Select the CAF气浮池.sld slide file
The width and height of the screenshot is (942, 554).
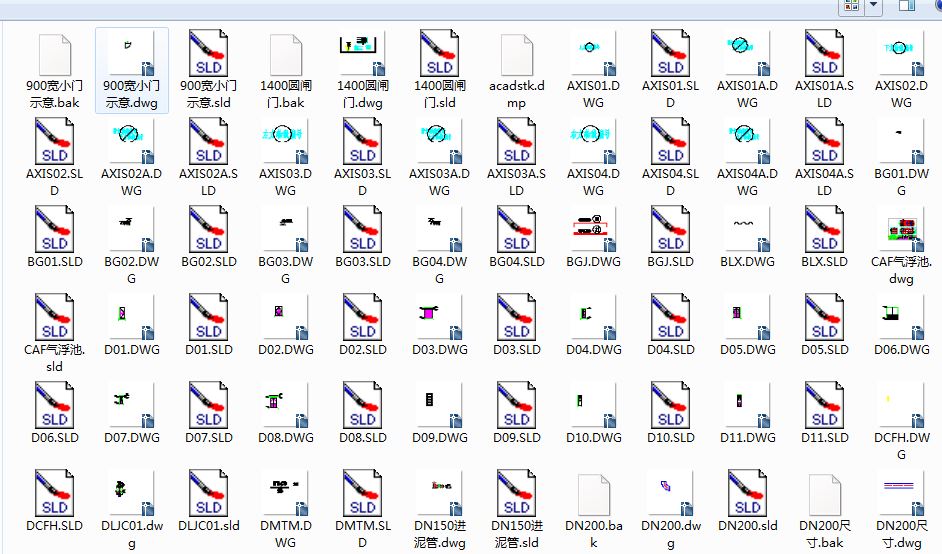coord(55,317)
